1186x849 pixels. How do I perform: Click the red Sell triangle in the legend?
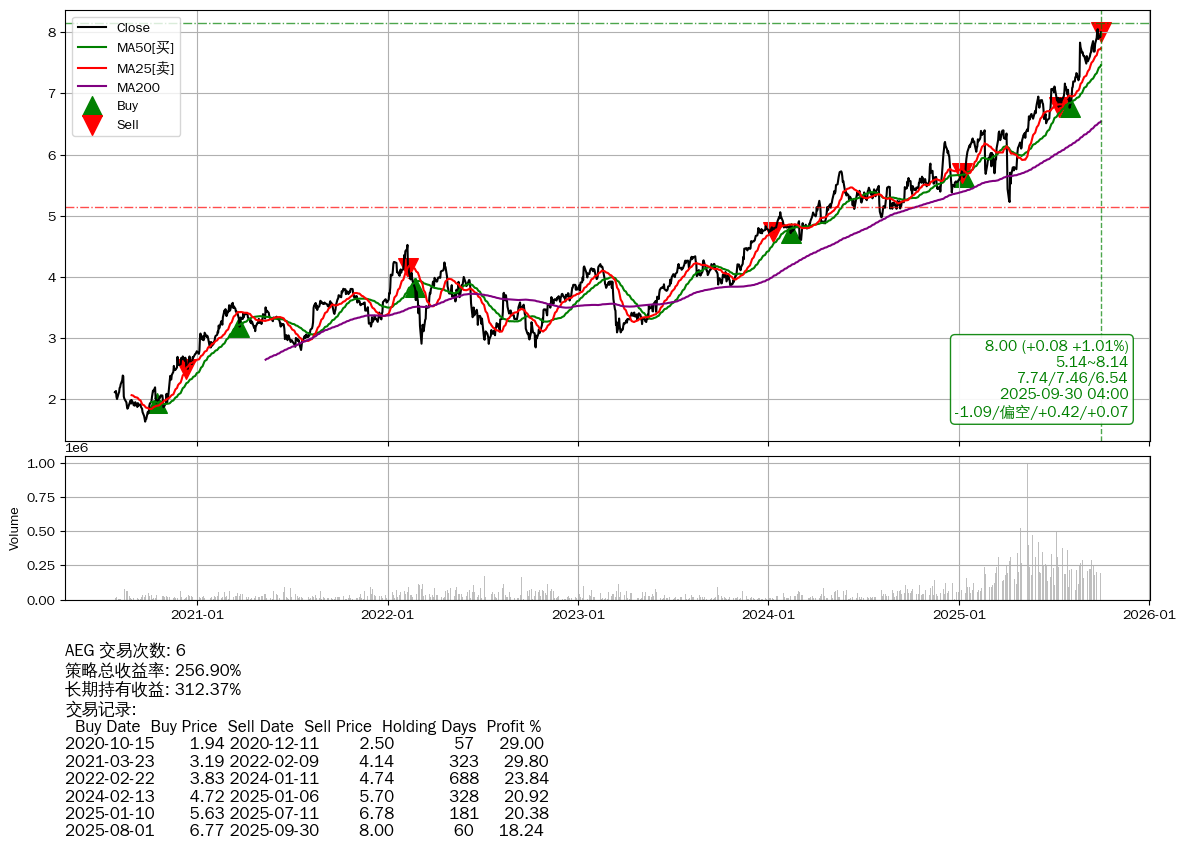tap(92, 125)
